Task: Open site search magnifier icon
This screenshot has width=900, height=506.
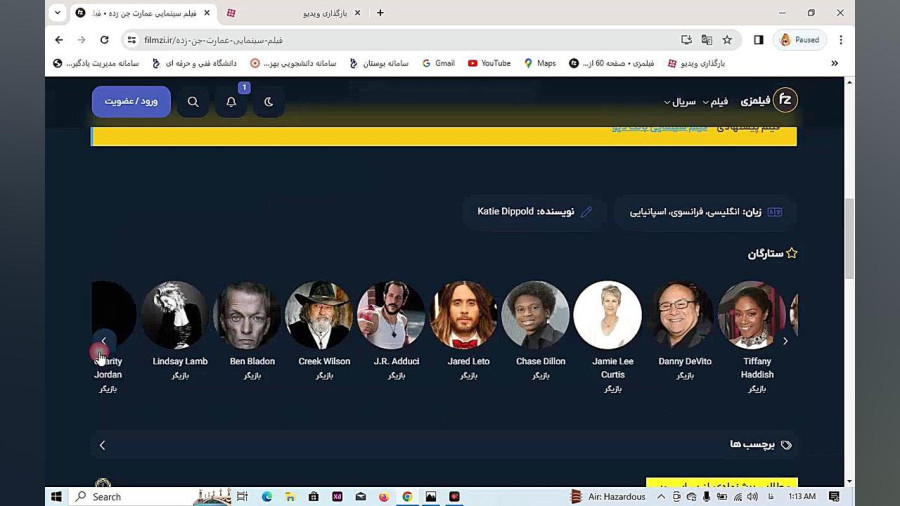Action: tap(193, 102)
